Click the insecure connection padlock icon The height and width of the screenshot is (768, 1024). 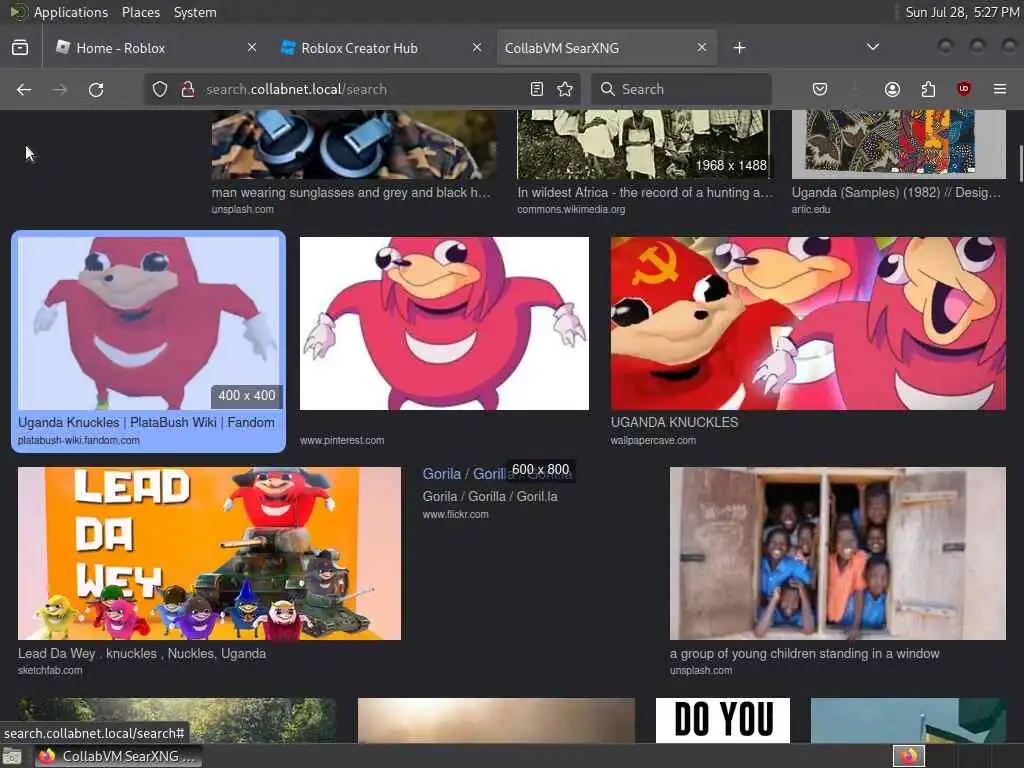187,89
